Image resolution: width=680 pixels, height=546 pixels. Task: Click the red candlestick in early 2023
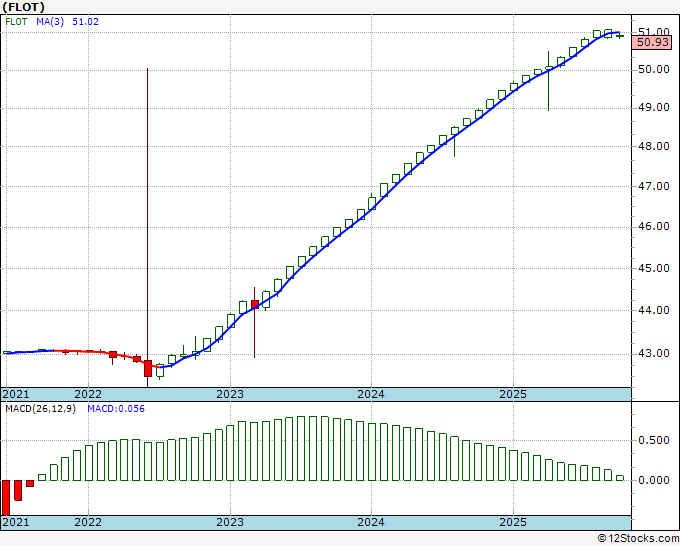[255, 304]
